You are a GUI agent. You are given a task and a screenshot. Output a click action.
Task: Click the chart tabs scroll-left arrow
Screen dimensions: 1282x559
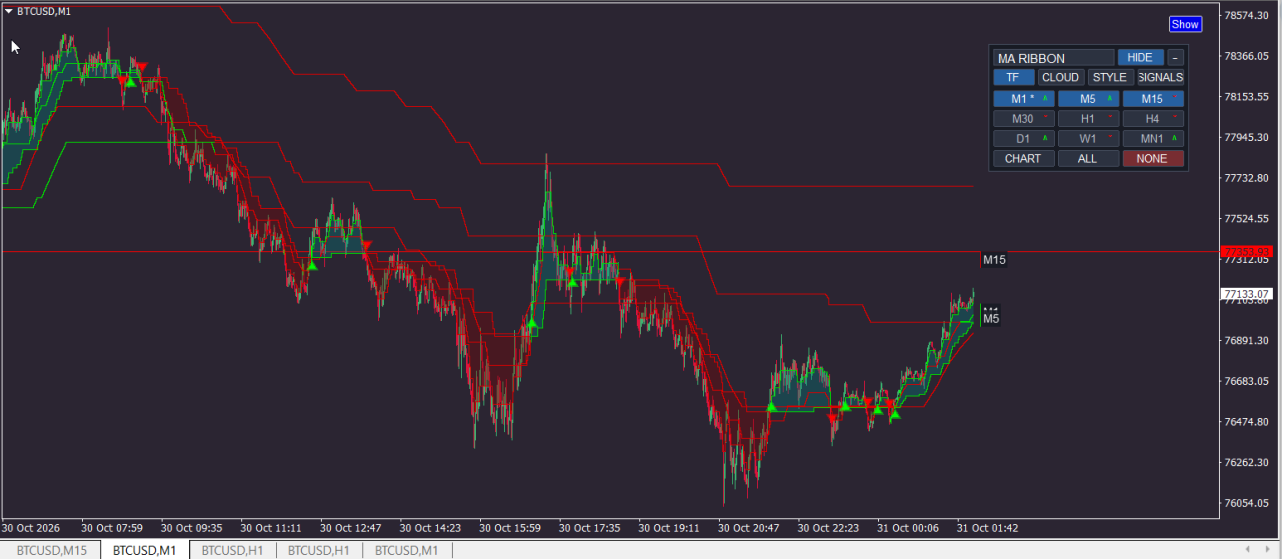click(x=1246, y=549)
